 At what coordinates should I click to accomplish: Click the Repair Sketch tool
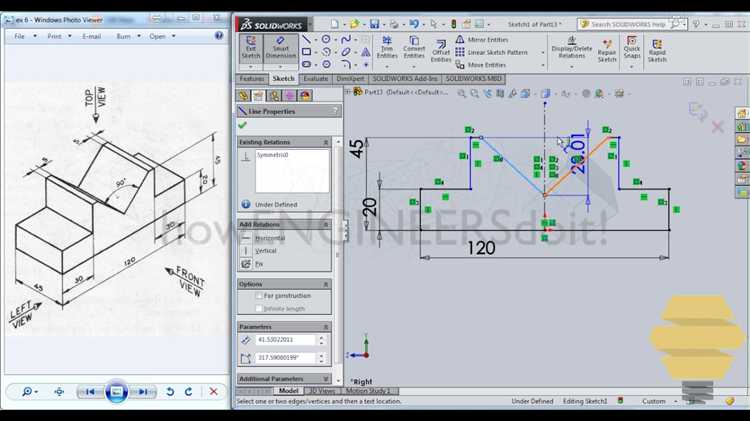[607, 51]
